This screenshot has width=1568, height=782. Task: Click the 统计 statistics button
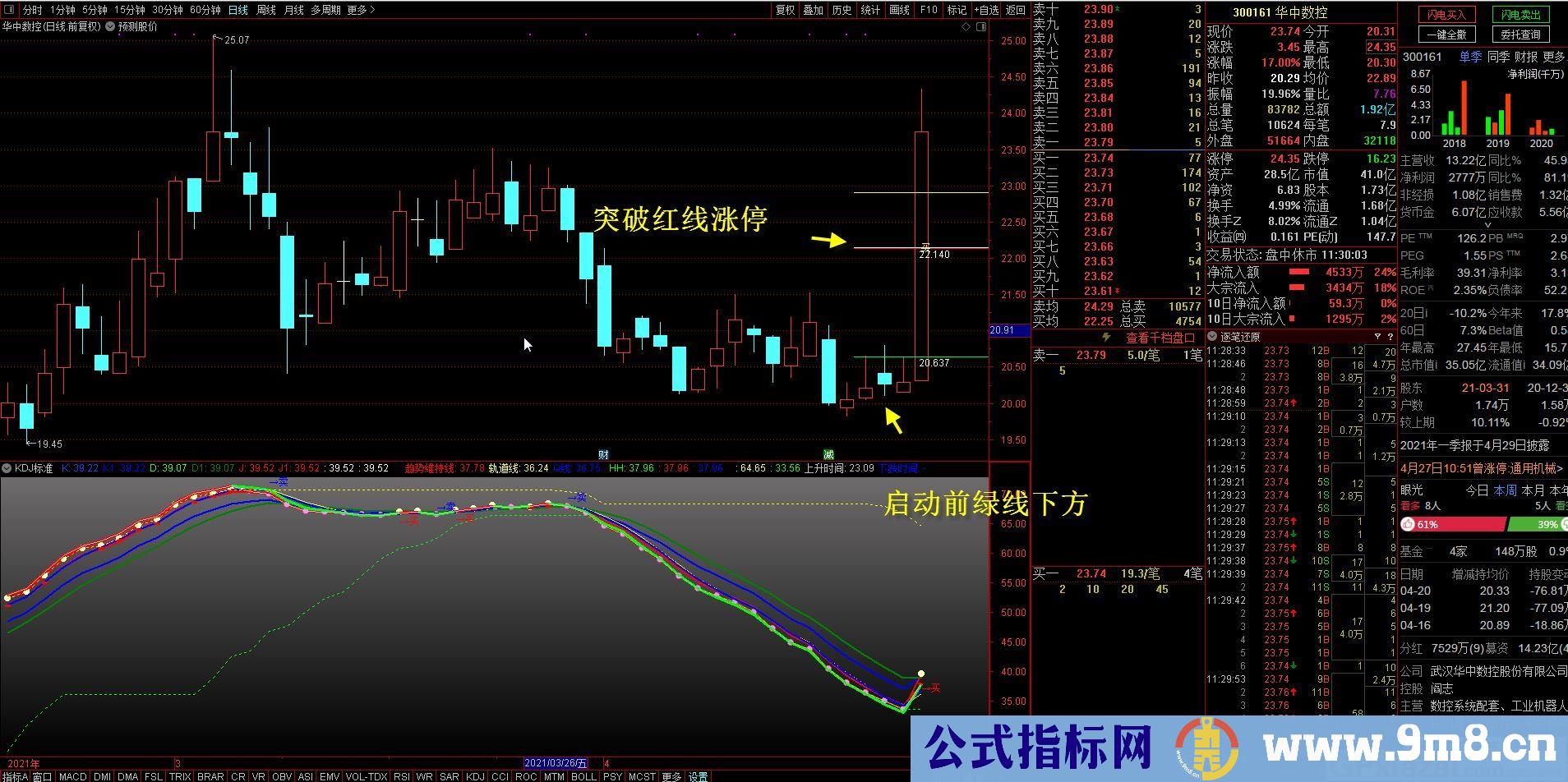[x=870, y=10]
